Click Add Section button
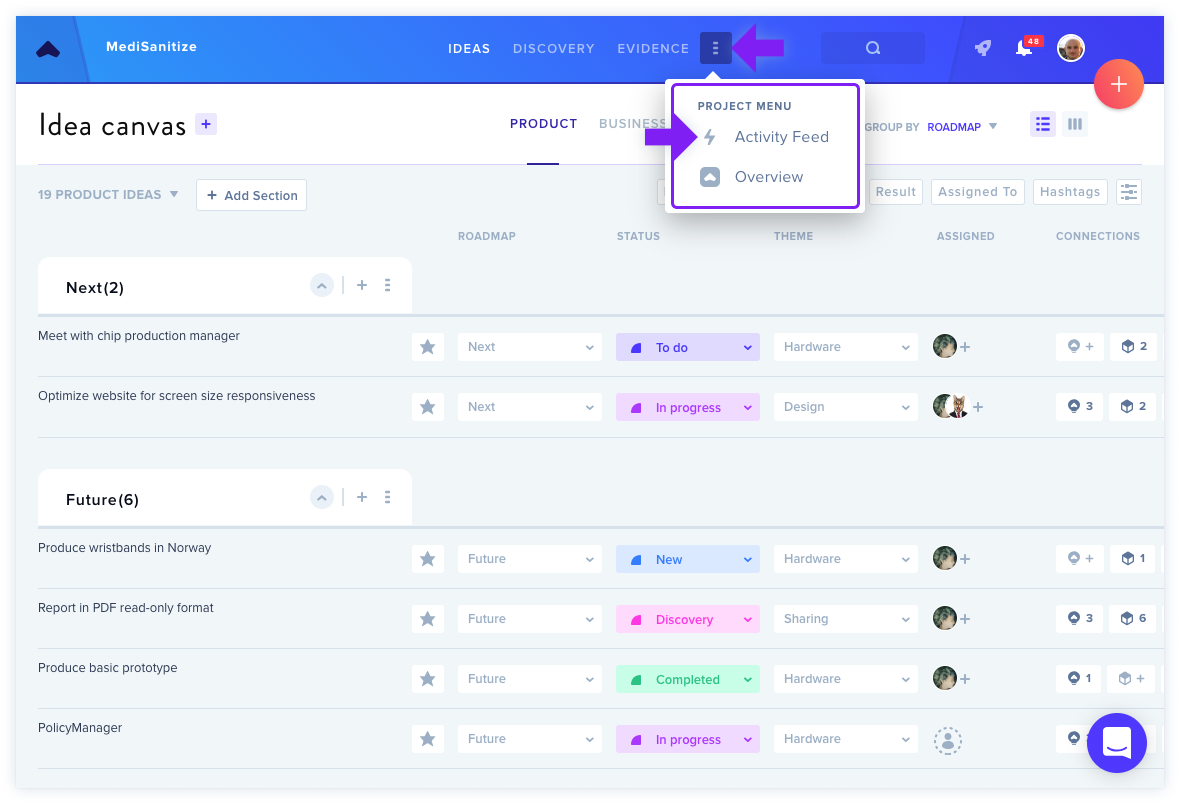The image size is (1180, 804). (251, 195)
